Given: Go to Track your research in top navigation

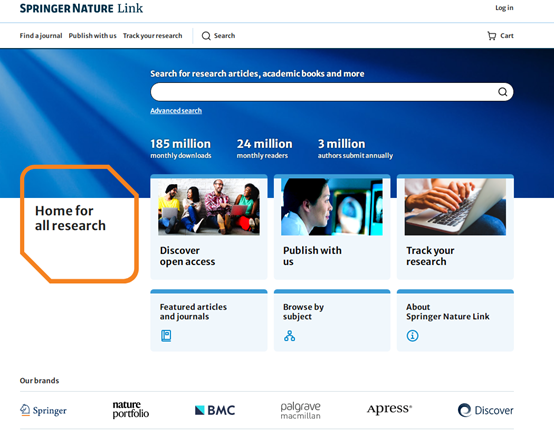Looking at the screenshot, I should tap(153, 36).
